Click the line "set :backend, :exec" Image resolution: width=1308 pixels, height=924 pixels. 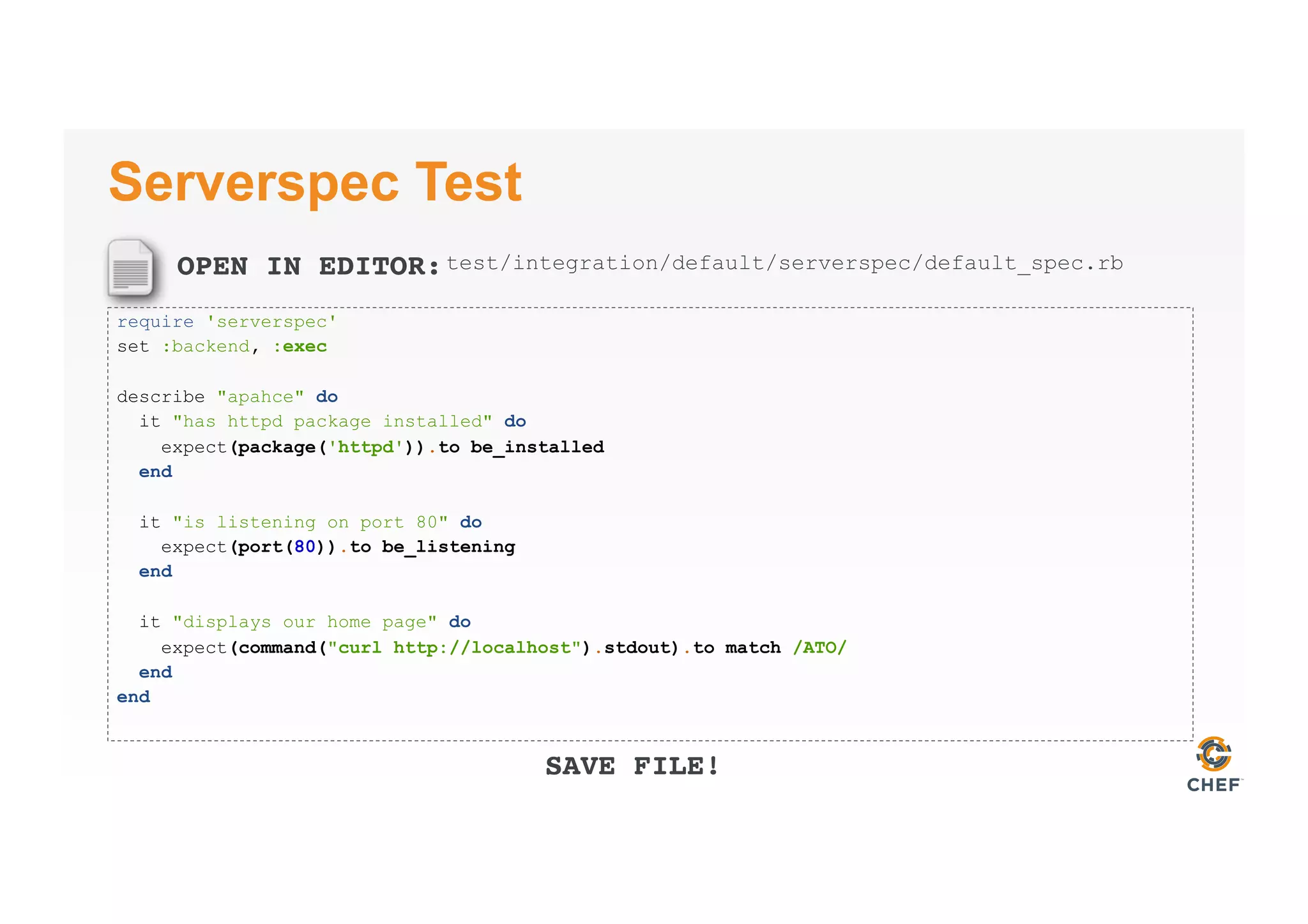tap(222, 347)
